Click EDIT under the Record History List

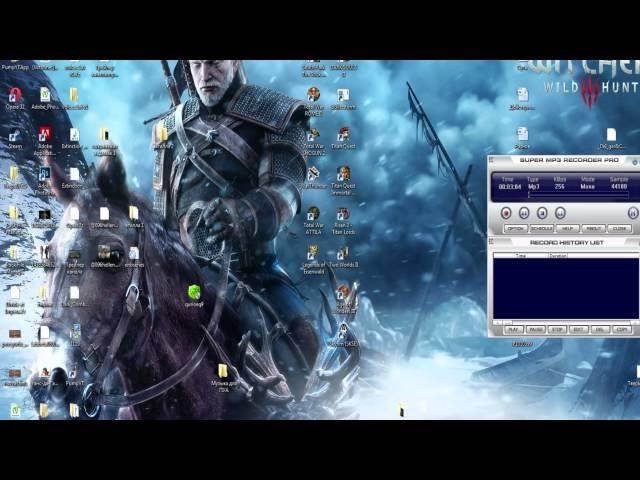click(x=579, y=329)
